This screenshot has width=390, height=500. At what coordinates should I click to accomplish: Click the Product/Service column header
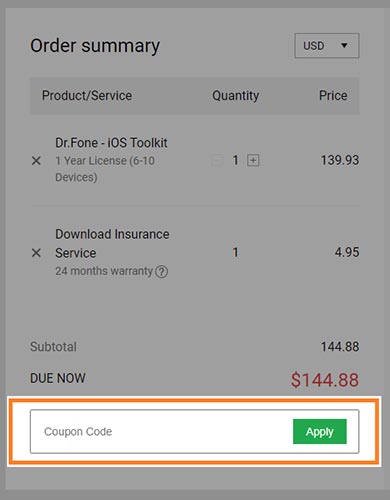pos(87,96)
